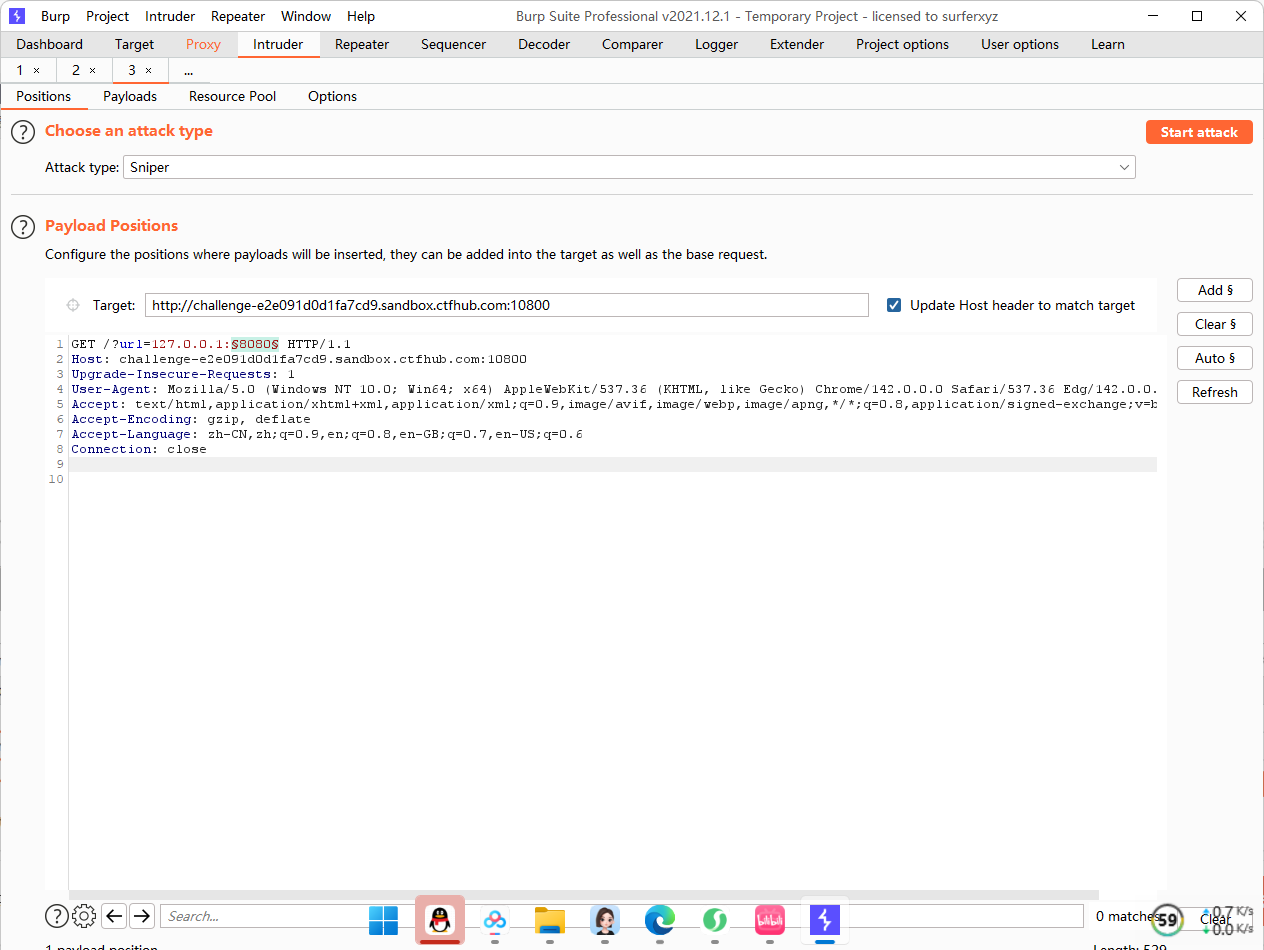This screenshot has width=1264, height=950.
Task: Expand the Attack type Sniper dropdown
Action: [630, 167]
